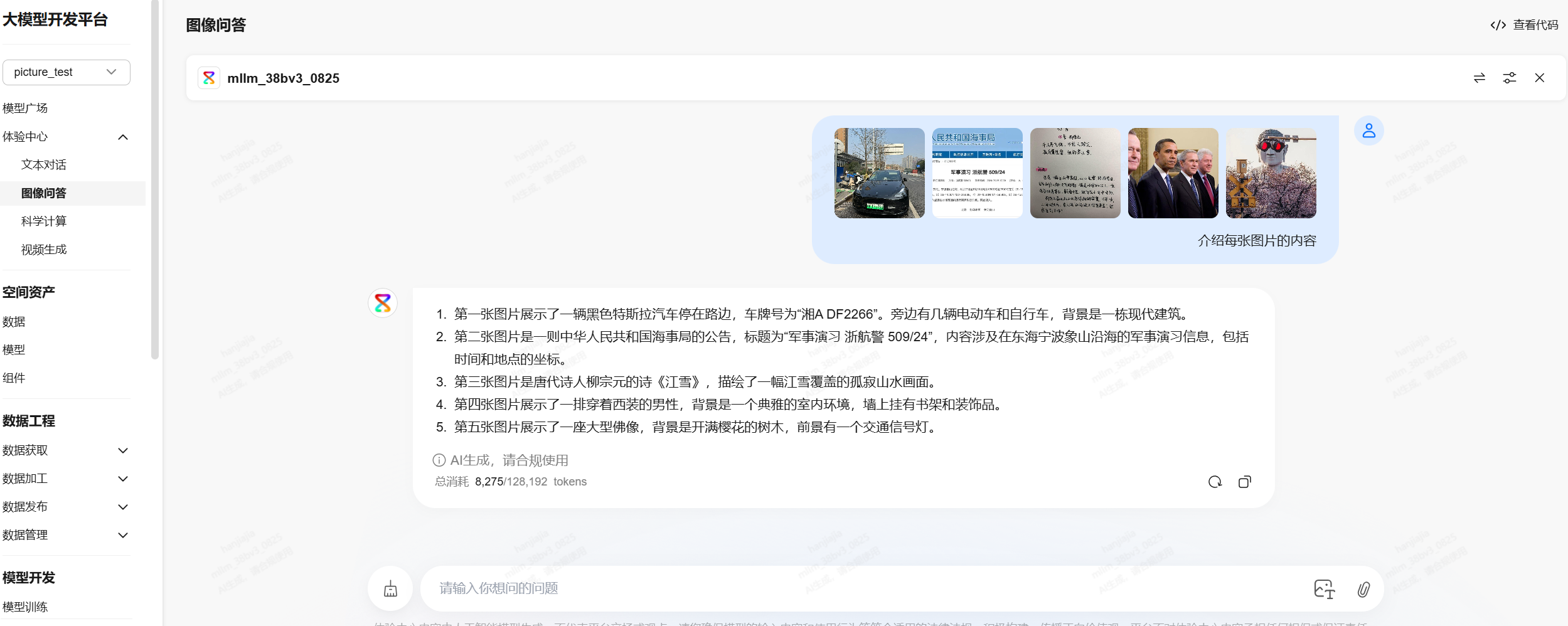
Task: Click the 大模型开发平台 title
Action: click(x=55, y=19)
